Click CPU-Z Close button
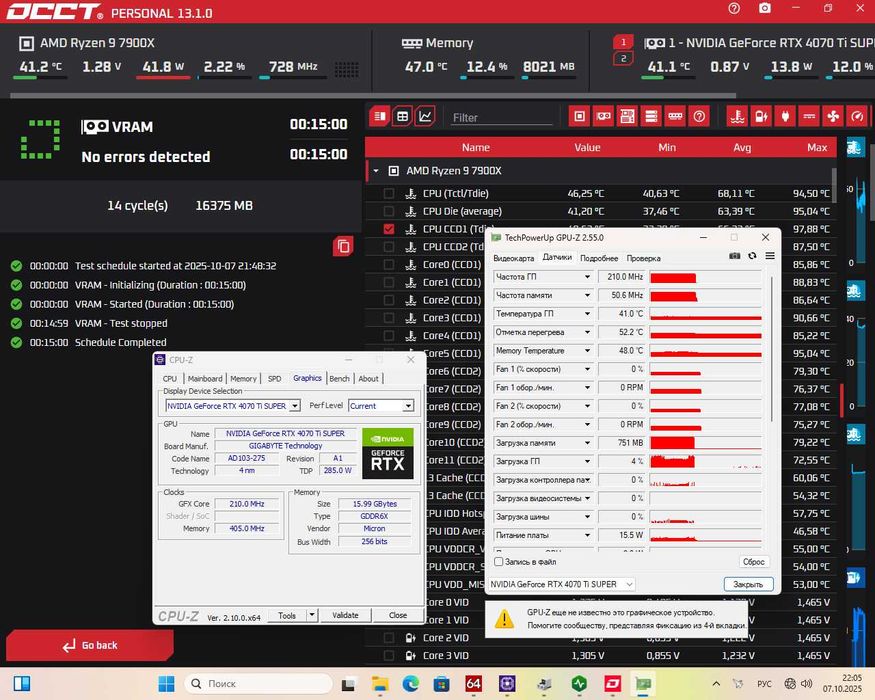The height and width of the screenshot is (700, 875). click(398, 615)
